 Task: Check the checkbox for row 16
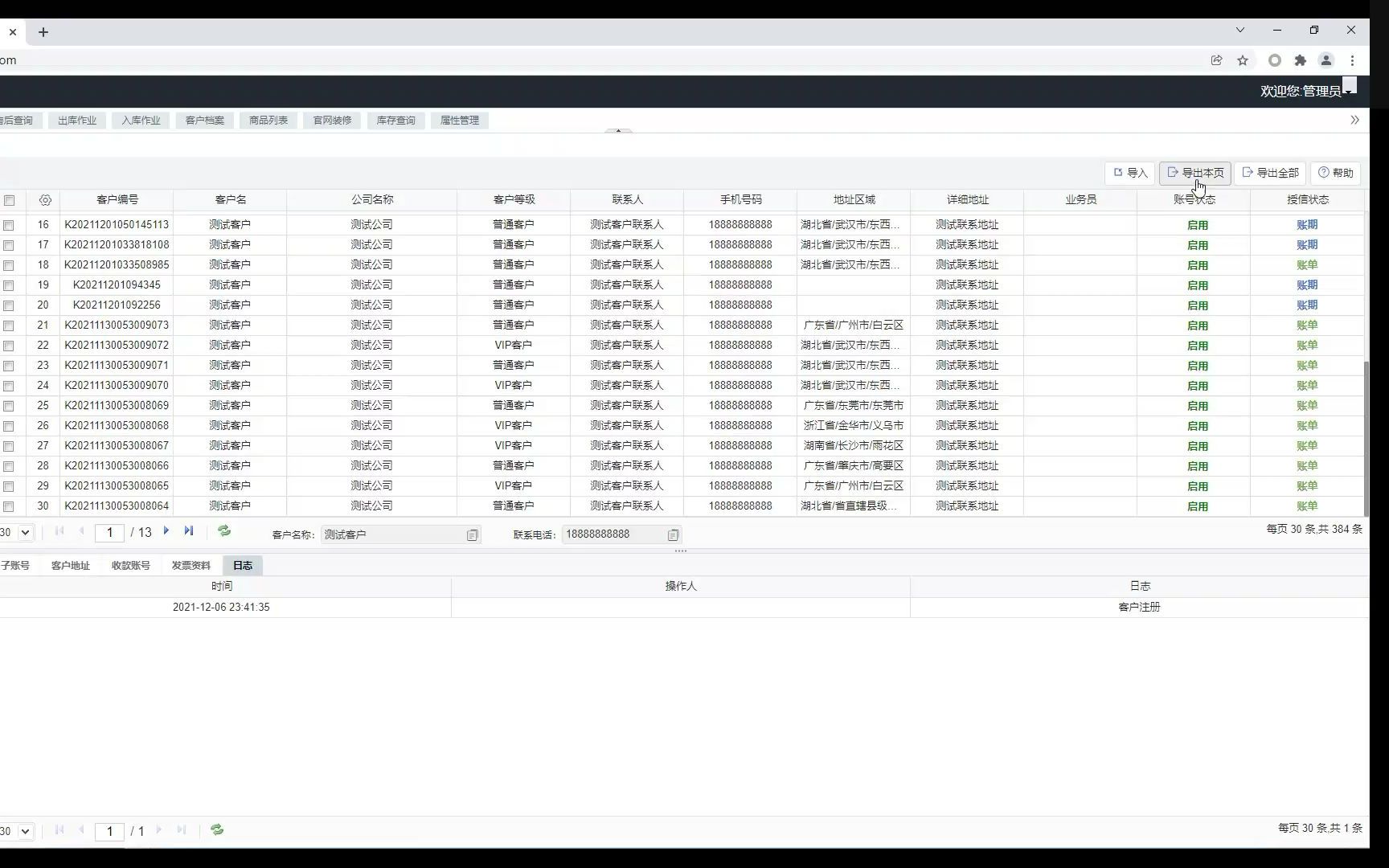point(9,225)
